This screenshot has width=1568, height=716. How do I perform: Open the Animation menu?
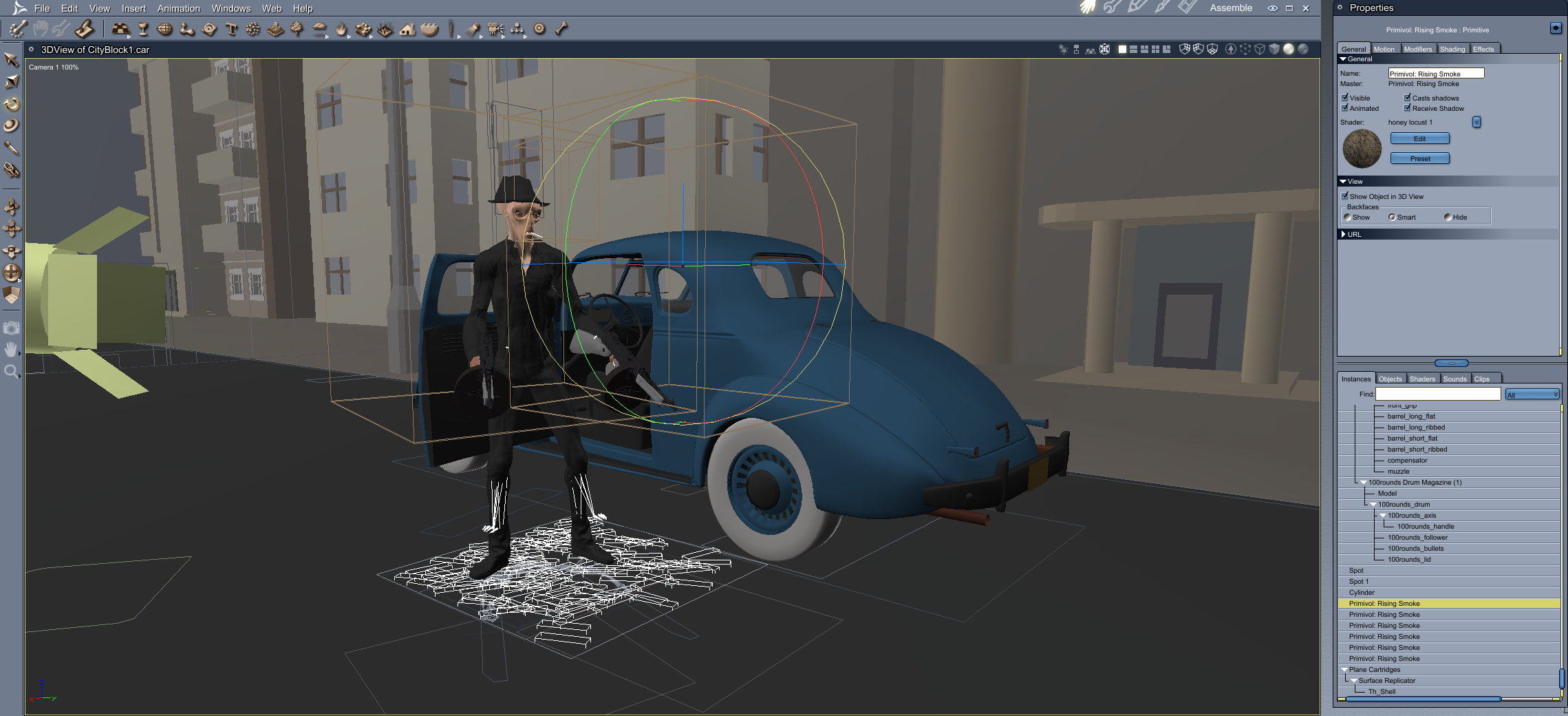(179, 8)
